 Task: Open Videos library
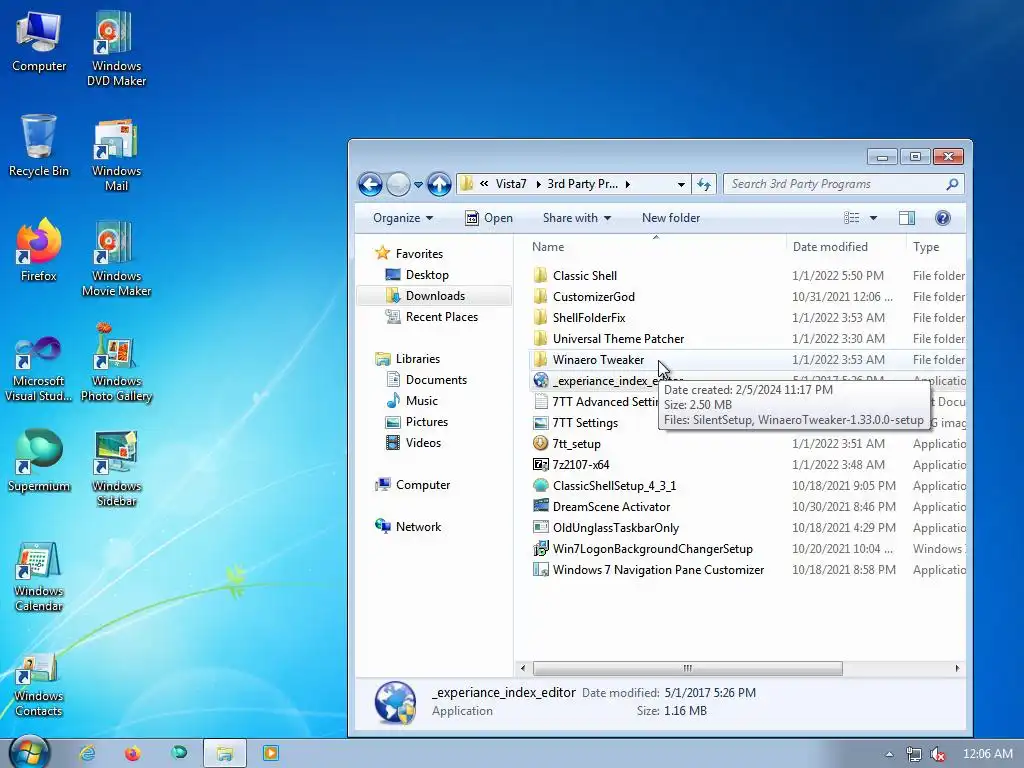coord(423,443)
